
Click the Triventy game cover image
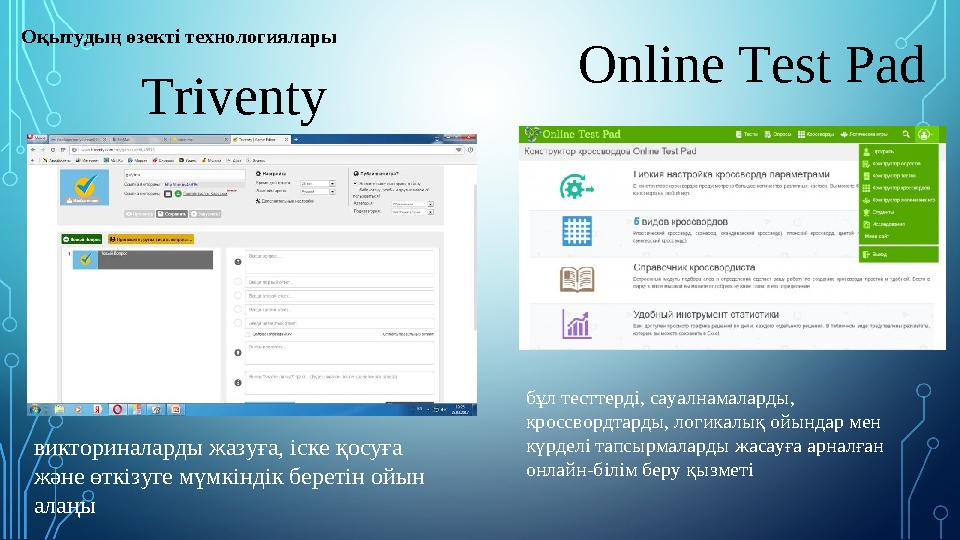[84, 187]
